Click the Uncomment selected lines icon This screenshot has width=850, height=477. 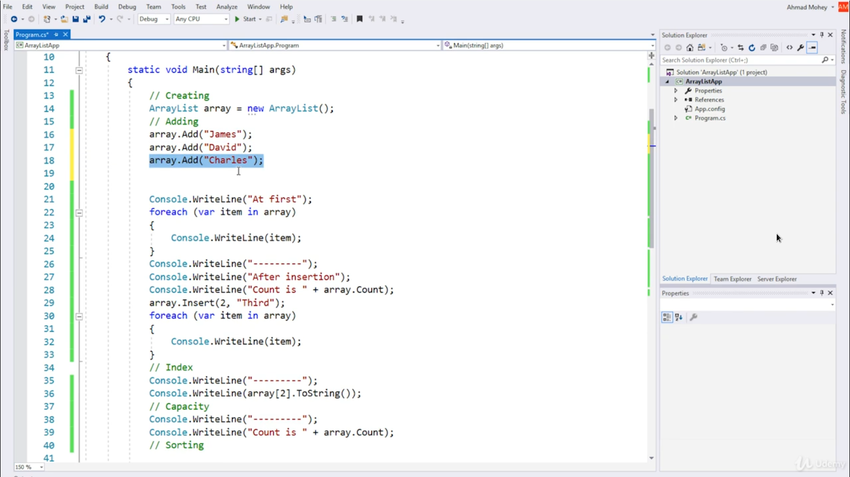pos(318,19)
